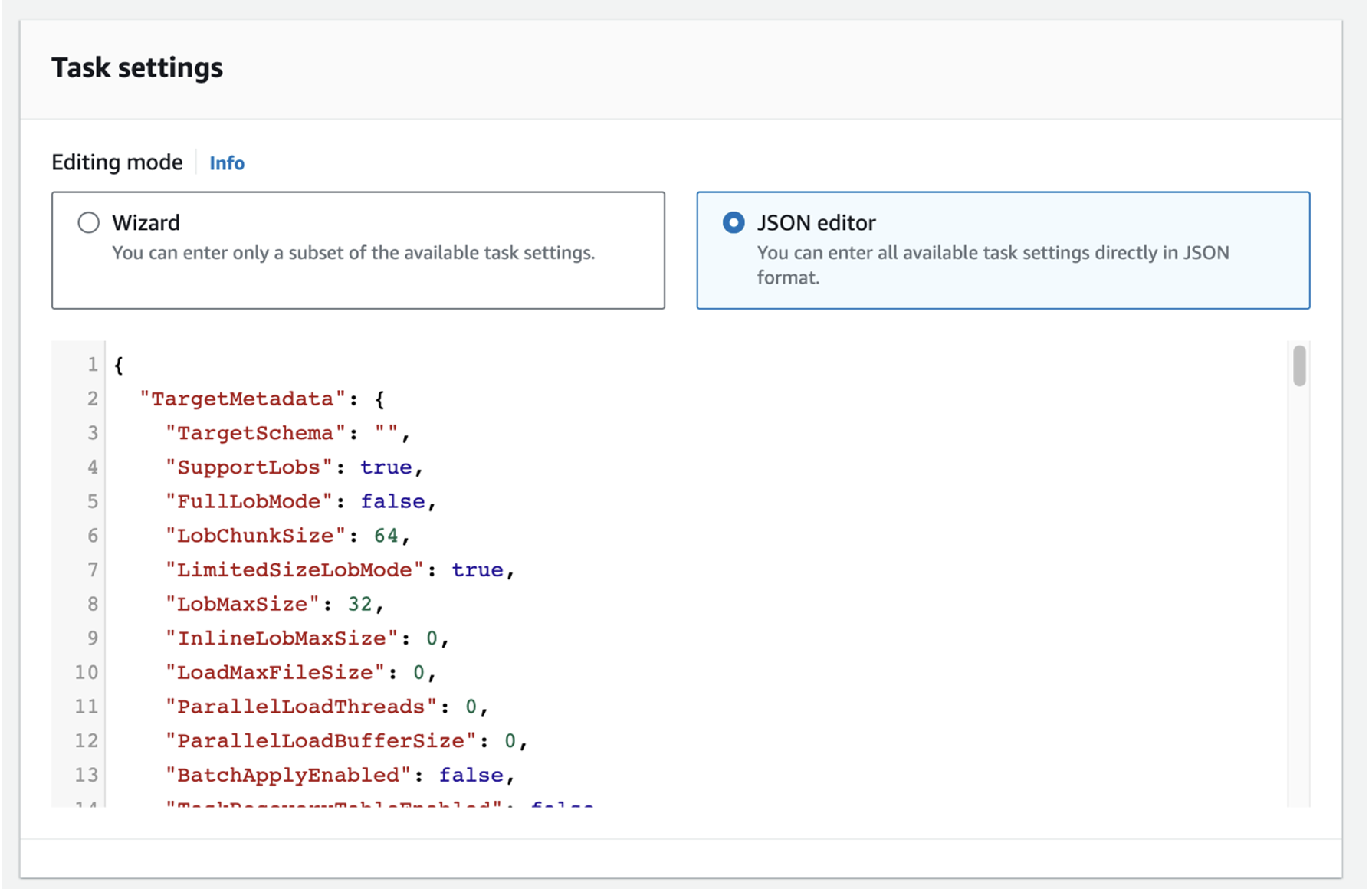
Task: Click the "LobChunkSize" key in the editor
Action: (x=256, y=536)
